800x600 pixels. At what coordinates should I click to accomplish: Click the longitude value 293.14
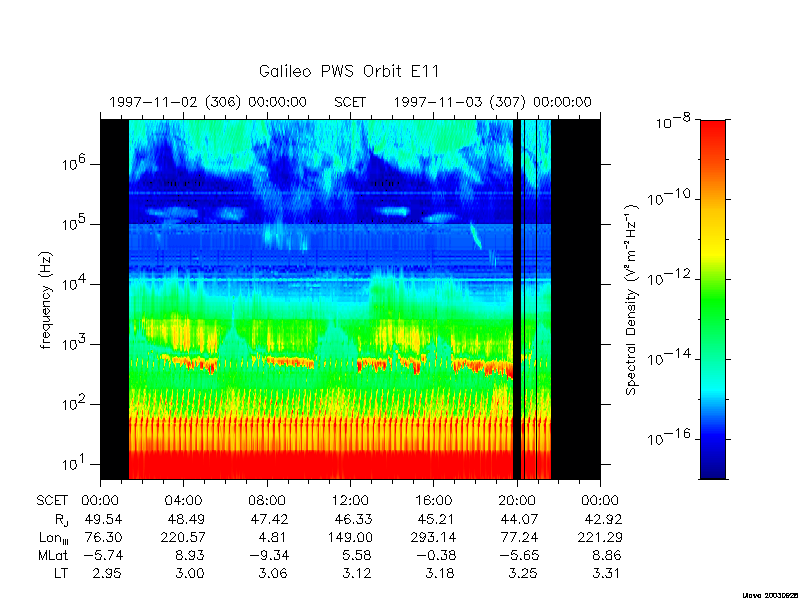point(432,537)
